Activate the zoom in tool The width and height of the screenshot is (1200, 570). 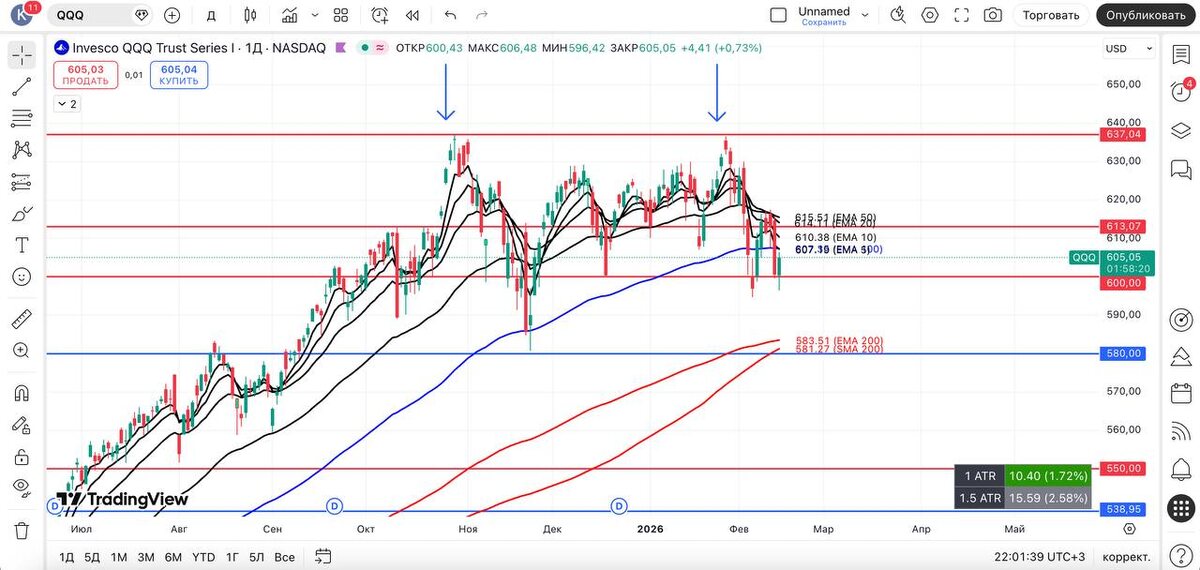coord(21,350)
